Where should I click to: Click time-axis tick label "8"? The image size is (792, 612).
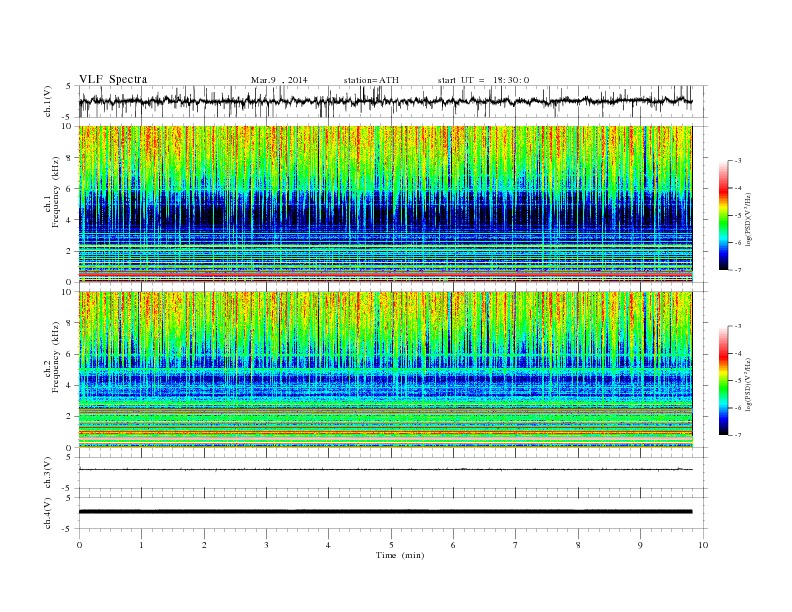(x=578, y=545)
